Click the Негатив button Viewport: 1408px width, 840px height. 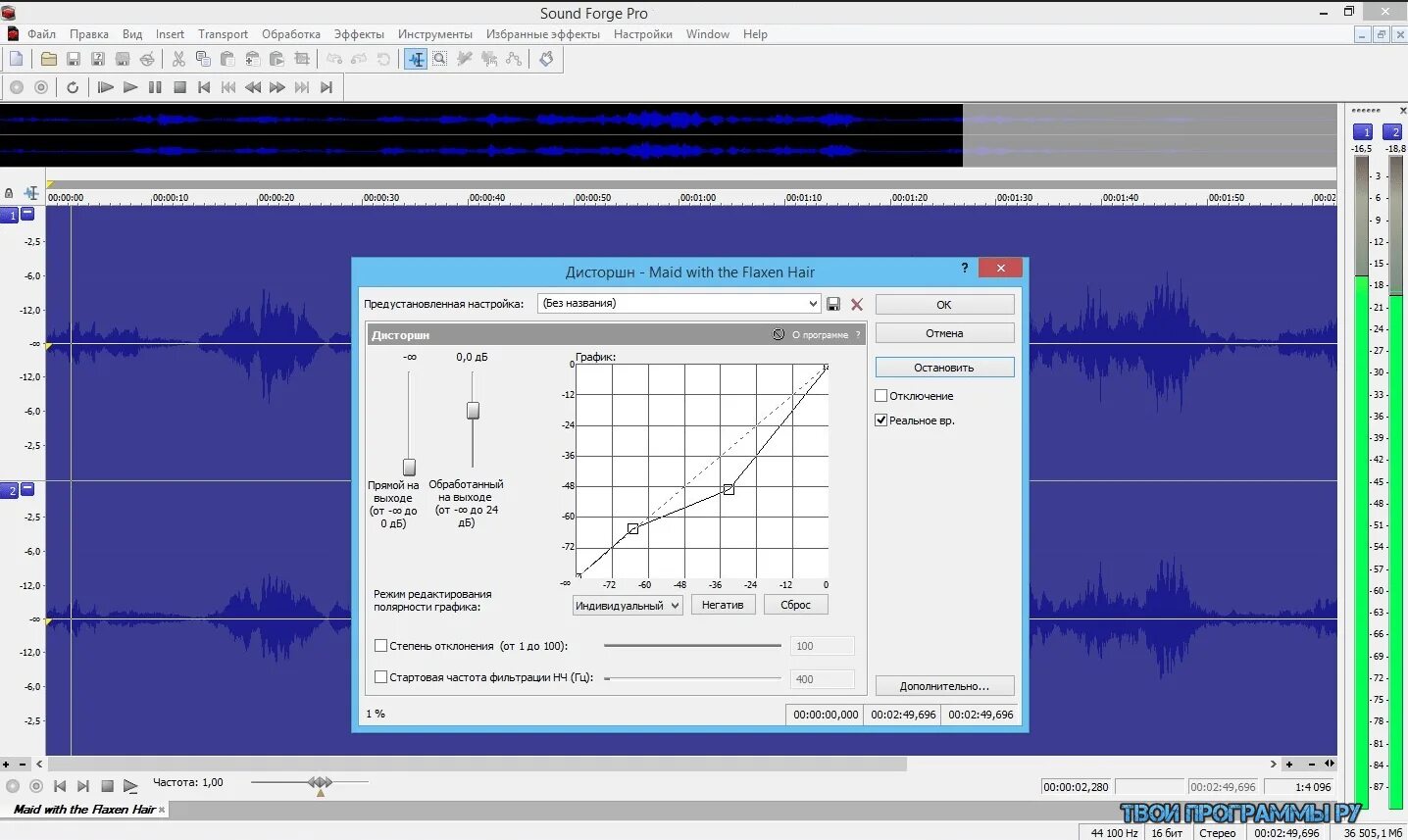coord(723,605)
